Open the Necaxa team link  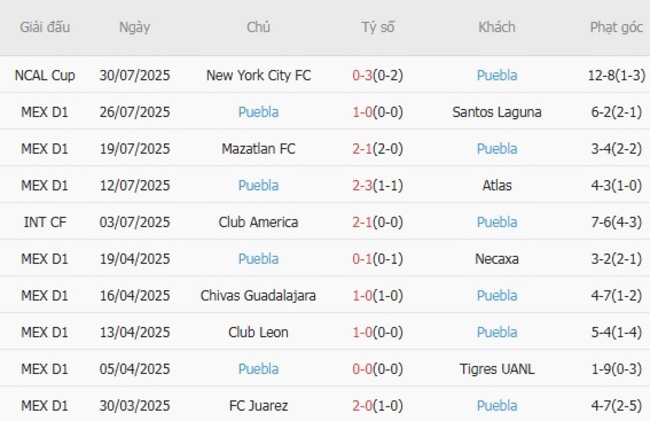point(497,259)
